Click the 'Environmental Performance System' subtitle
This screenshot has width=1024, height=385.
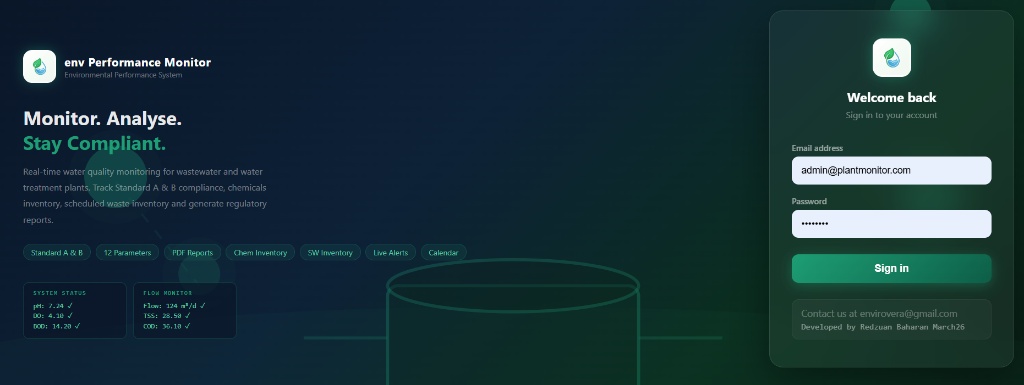coord(123,75)
